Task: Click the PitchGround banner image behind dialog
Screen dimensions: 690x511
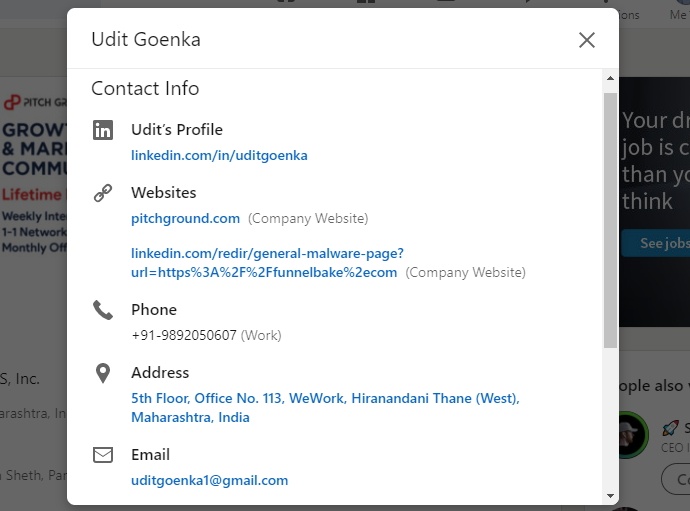Action: click(34, 174)
